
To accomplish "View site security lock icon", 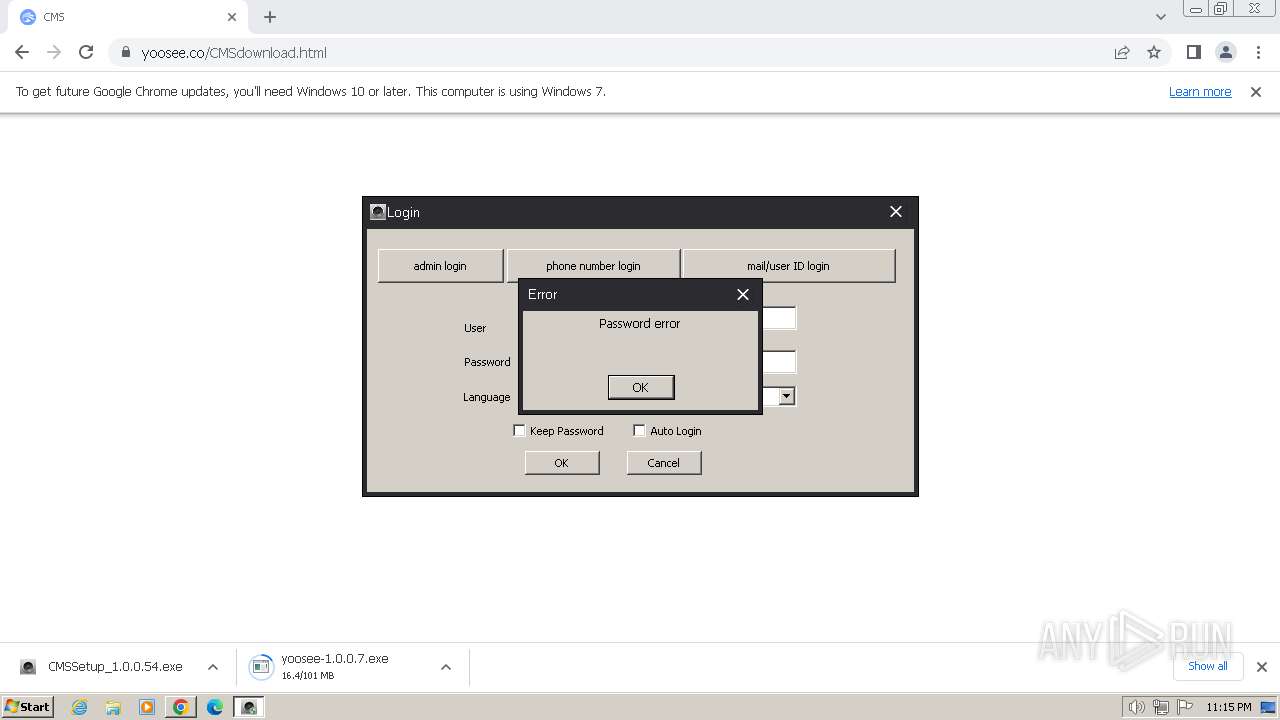I will 125,53.
